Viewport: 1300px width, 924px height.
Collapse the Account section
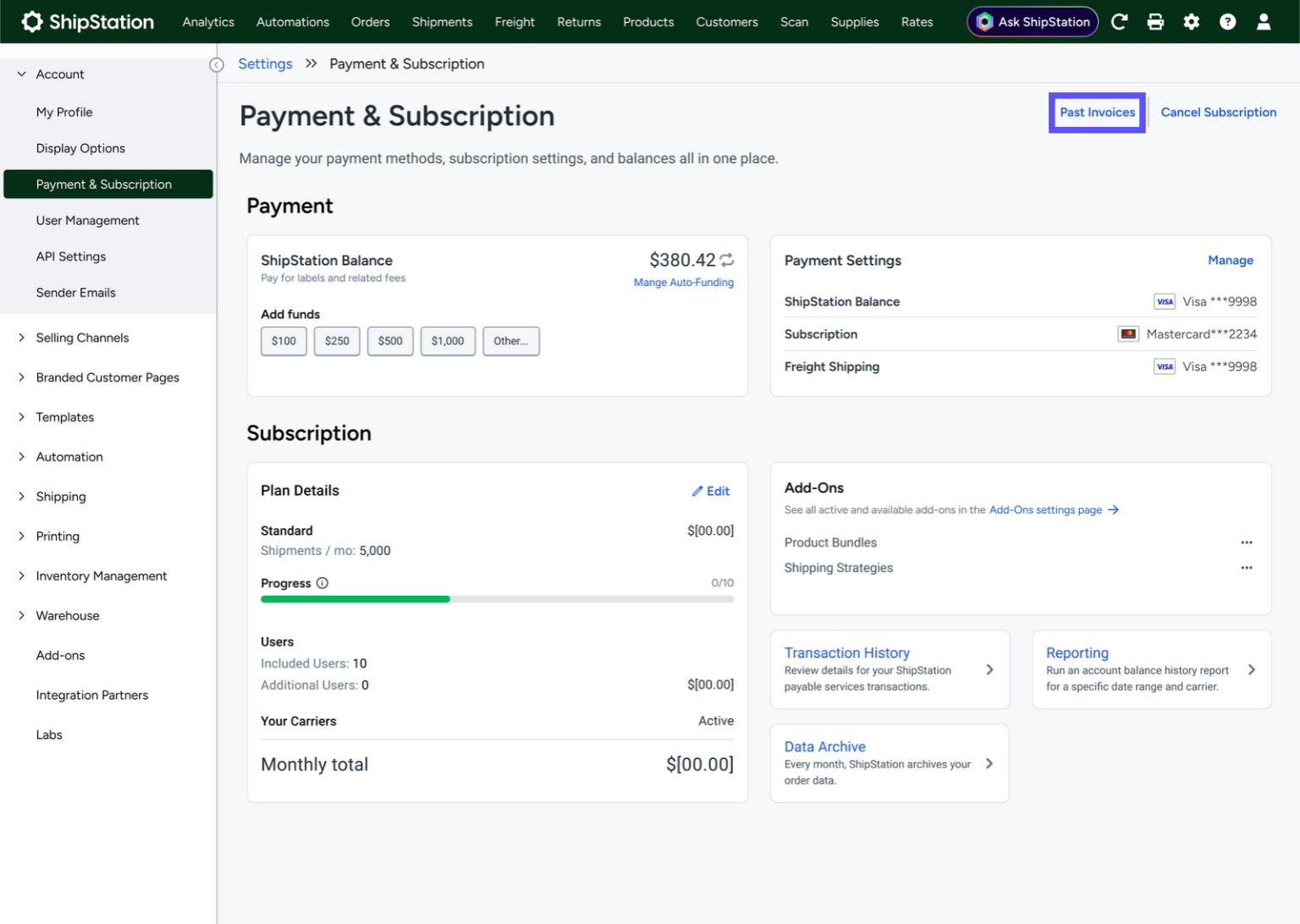[x=22, y=74]
